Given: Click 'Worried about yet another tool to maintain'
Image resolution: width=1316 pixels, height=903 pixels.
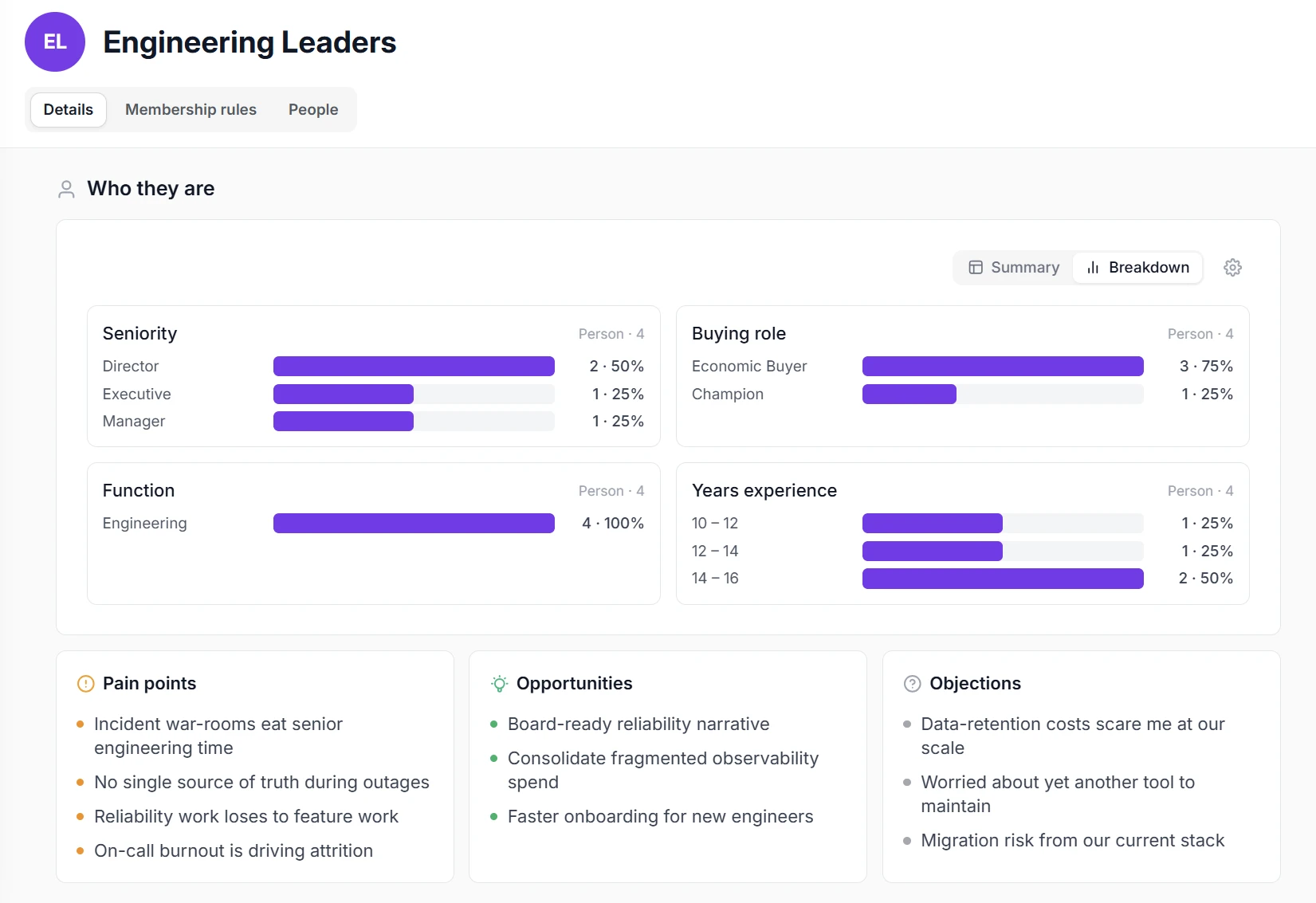Looking at the screenshot, I should click(1058, 795).
